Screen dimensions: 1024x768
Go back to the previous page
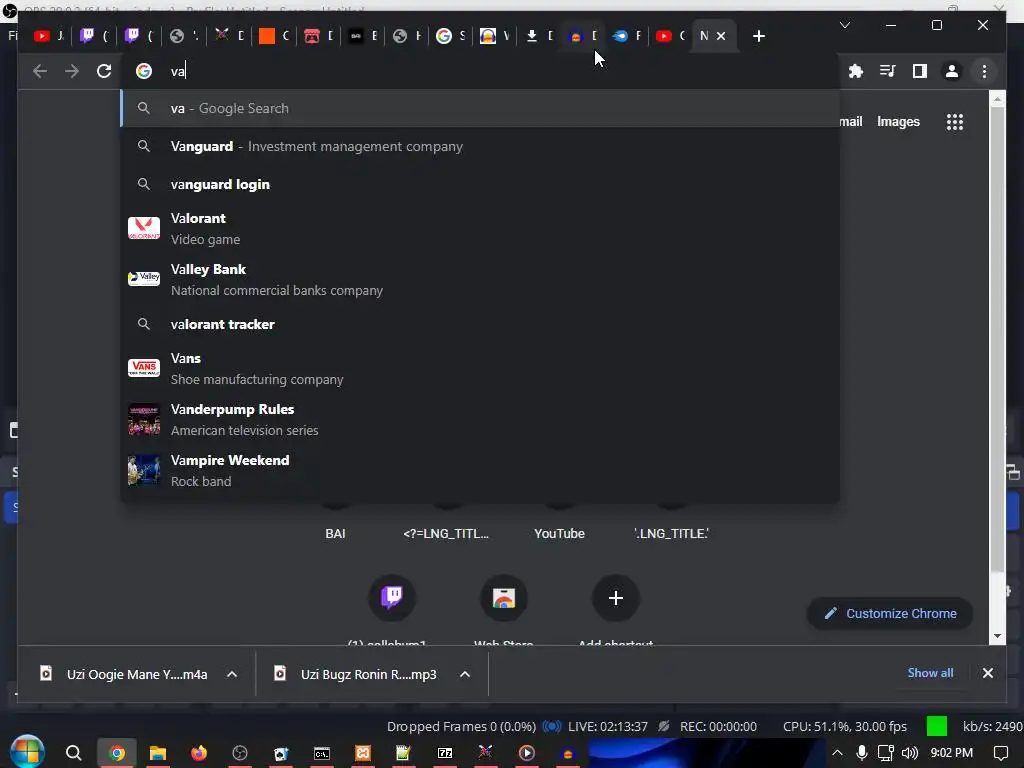(x=40, y=71)
